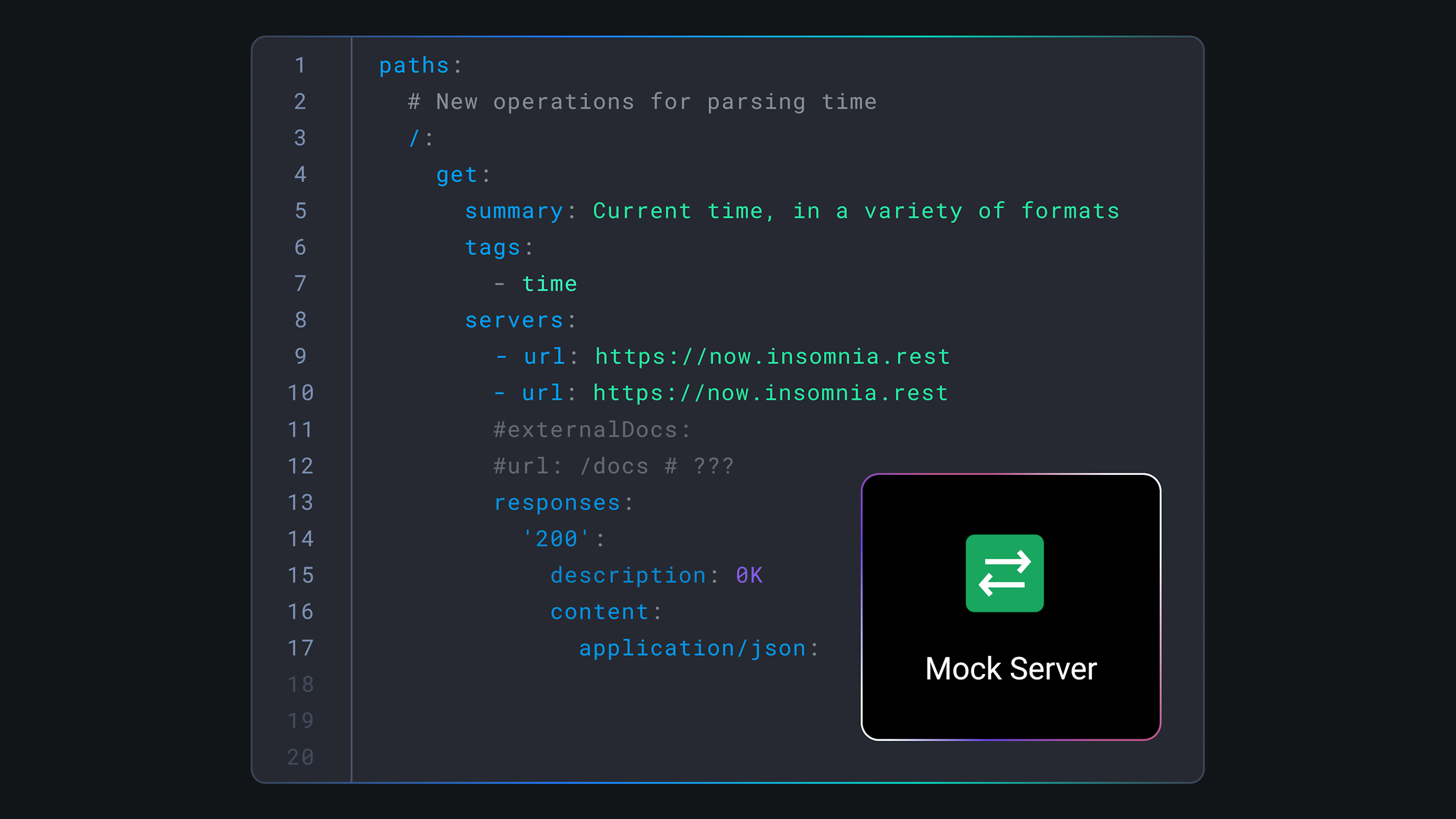Click the 'responses' key on line 13

pyautogui.click(x=557, y=502)
